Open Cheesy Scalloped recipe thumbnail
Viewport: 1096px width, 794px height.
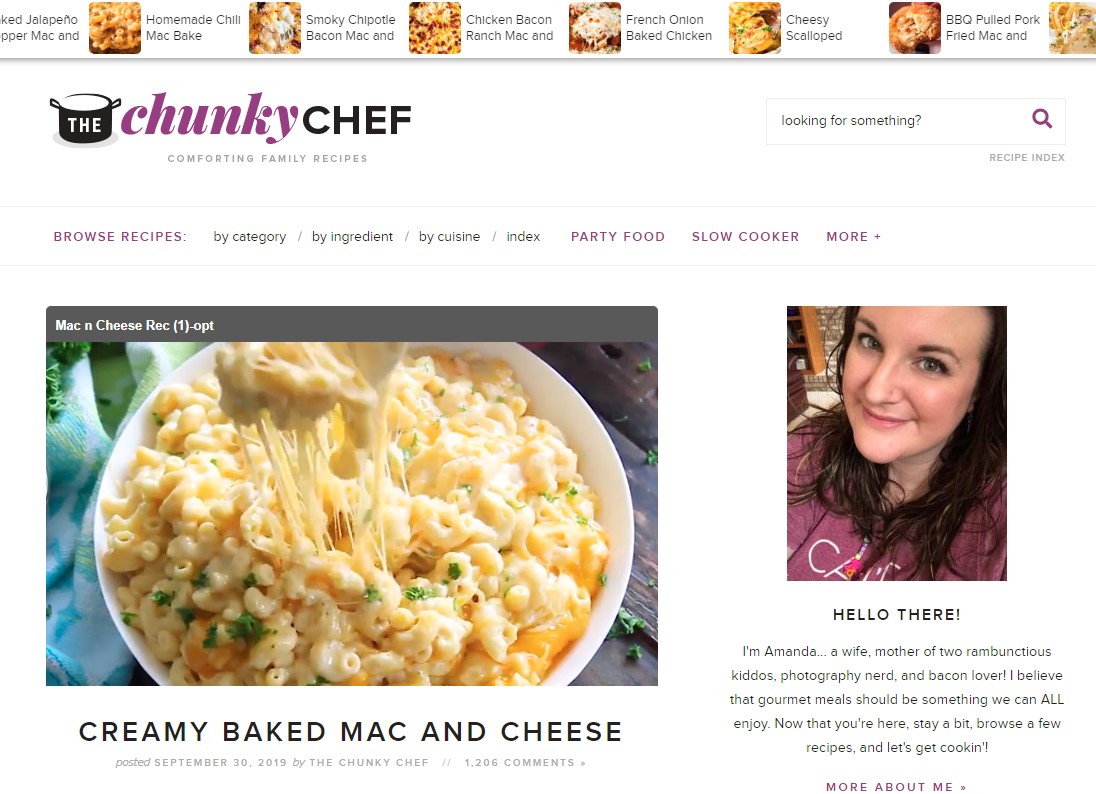(x=755, y=28)
